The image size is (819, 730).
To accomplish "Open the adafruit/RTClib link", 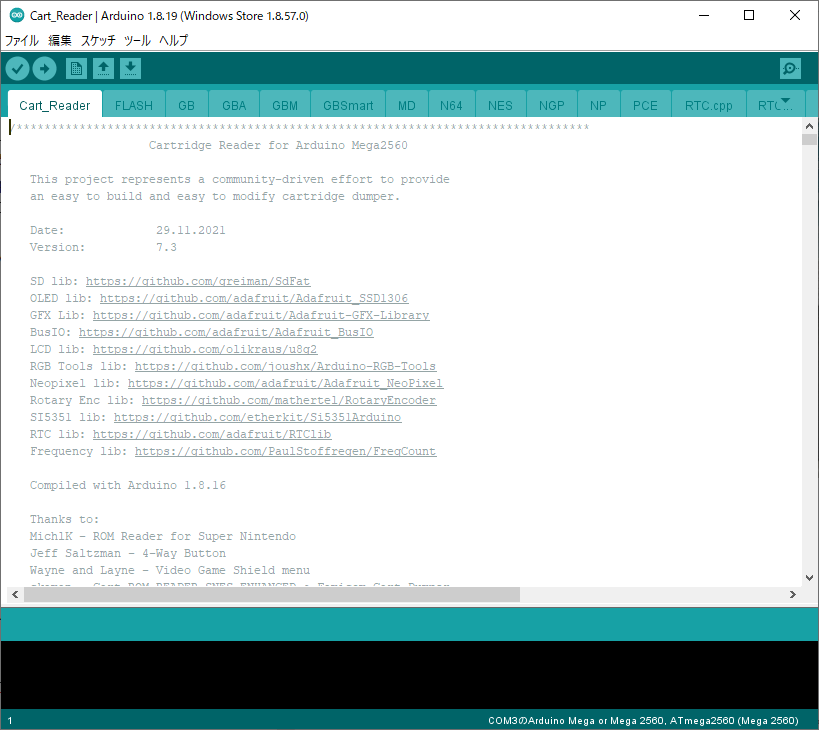I will click(x=212, y=434).
